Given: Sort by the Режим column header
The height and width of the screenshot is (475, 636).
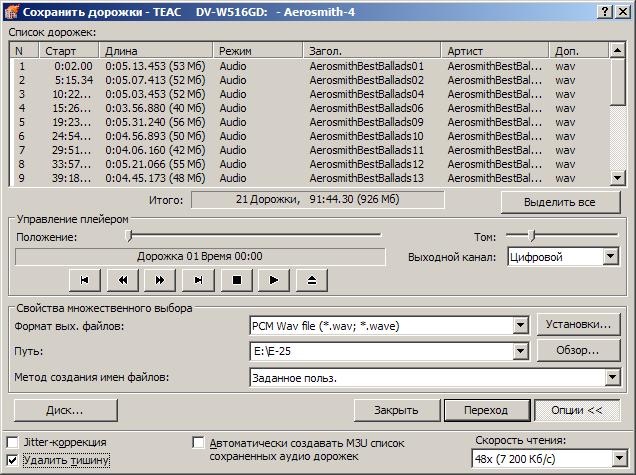Looking at the screenshot, I should [x=258, y=51].
